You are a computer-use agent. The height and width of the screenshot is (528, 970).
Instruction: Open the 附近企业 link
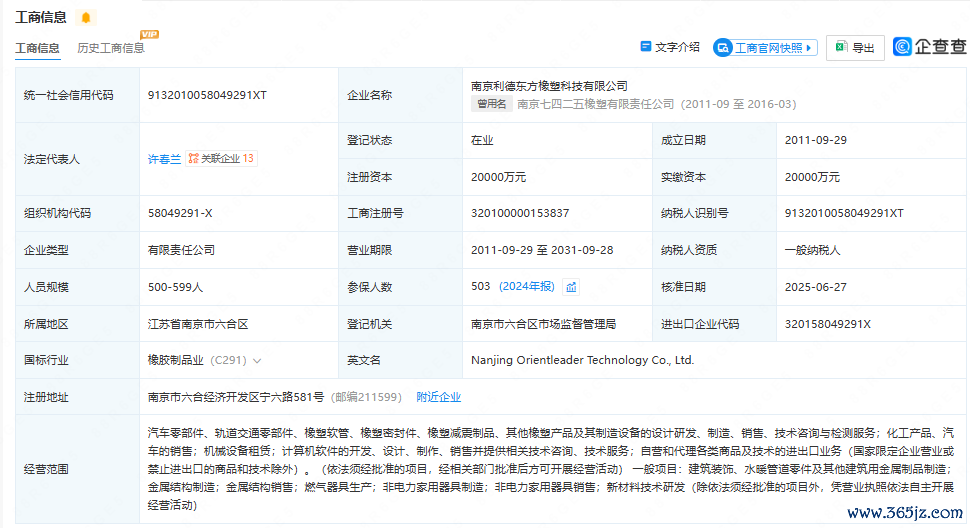[439, 397]
